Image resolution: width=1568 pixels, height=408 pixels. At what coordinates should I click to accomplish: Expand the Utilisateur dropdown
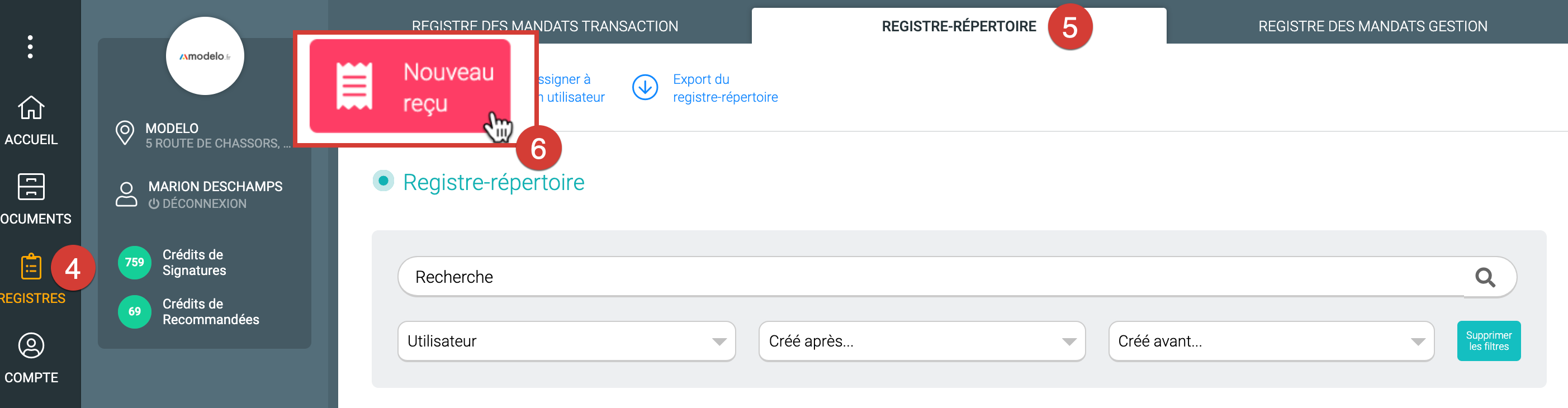click(x=566, y=341)
